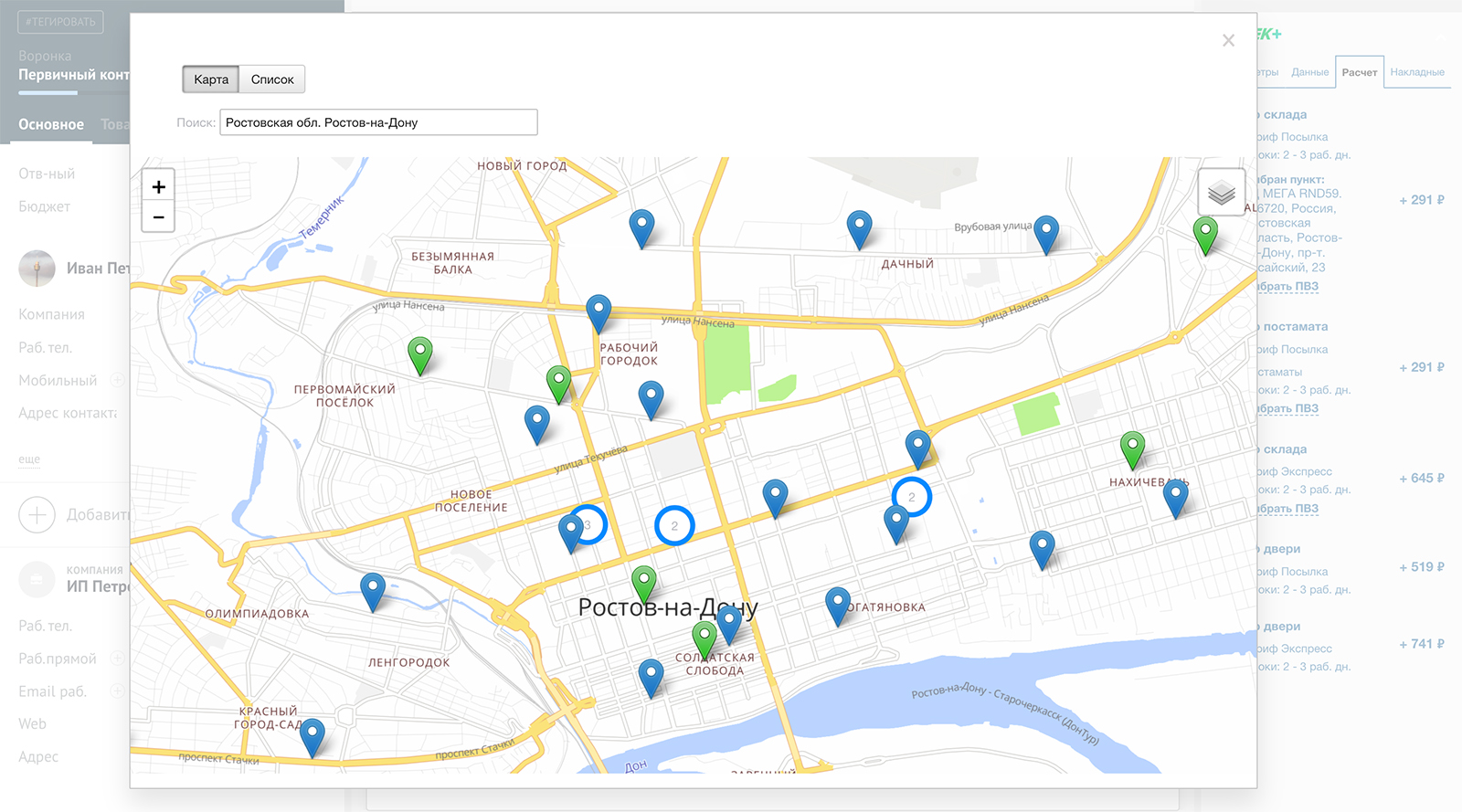The height and width of the screenshot is (812, 1462).
Task: Click the green pin near Первомайский посёлок
Action: (x=419, y=353)
